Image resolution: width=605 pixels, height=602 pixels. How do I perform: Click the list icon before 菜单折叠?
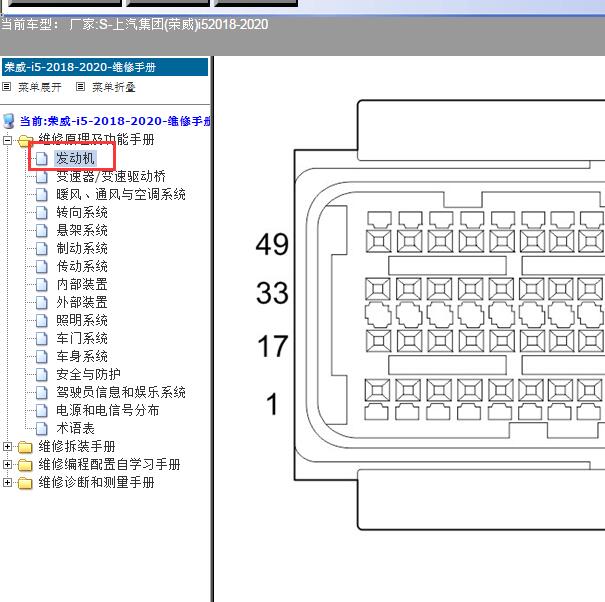pos(80,86)
